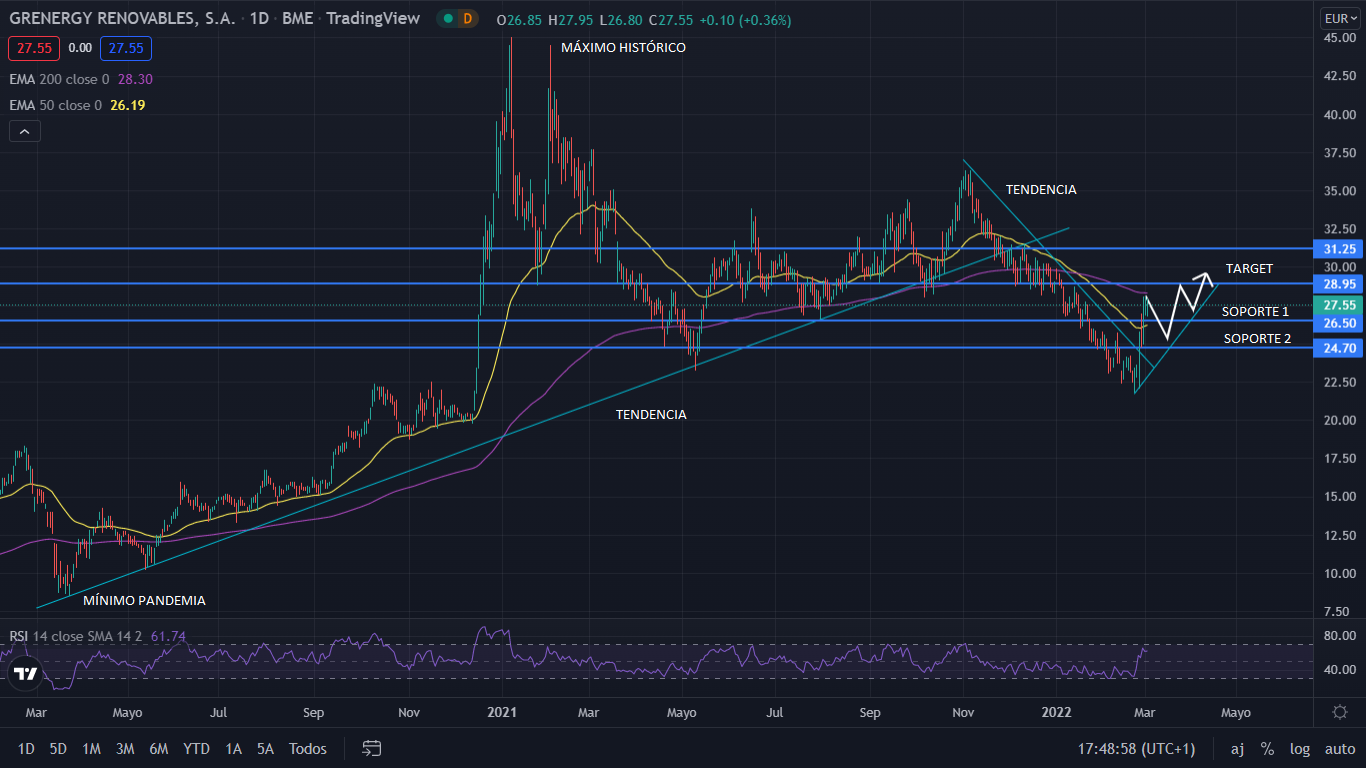1366x768 pixels.
Task: Open the go-to-date calendar icon
Action: click(x=372, y=748)
